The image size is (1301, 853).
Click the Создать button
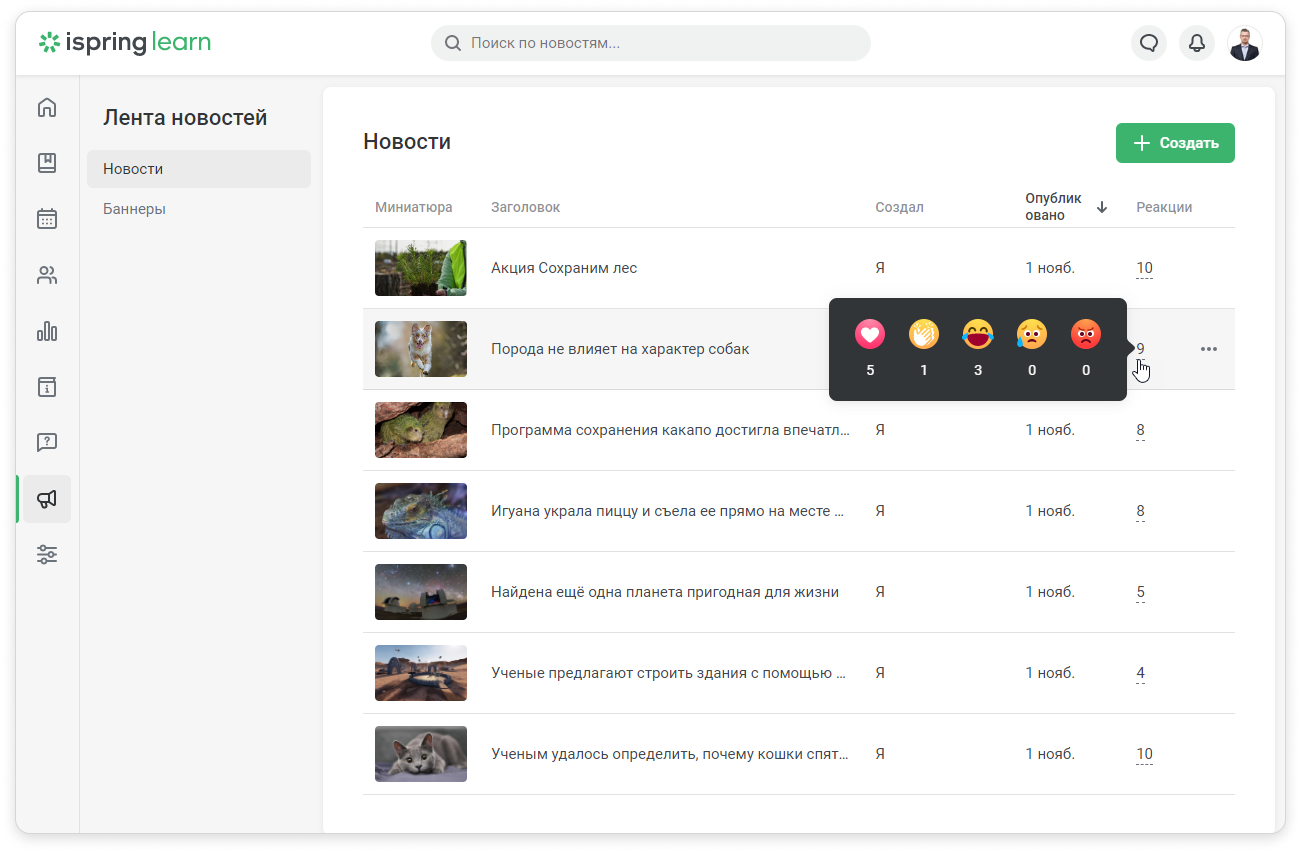[1175, 143]
